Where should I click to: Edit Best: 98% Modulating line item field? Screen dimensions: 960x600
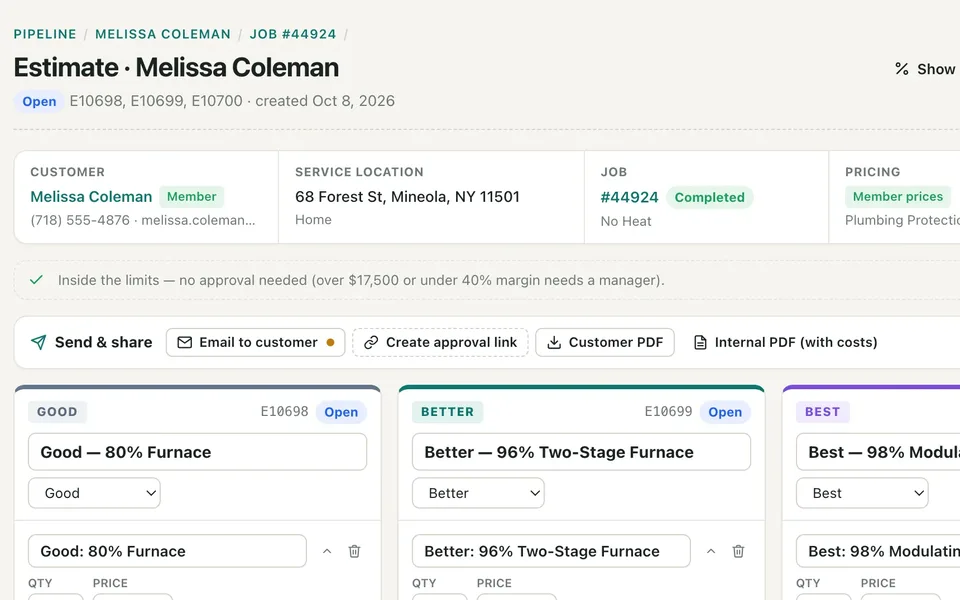coord(878,551)
